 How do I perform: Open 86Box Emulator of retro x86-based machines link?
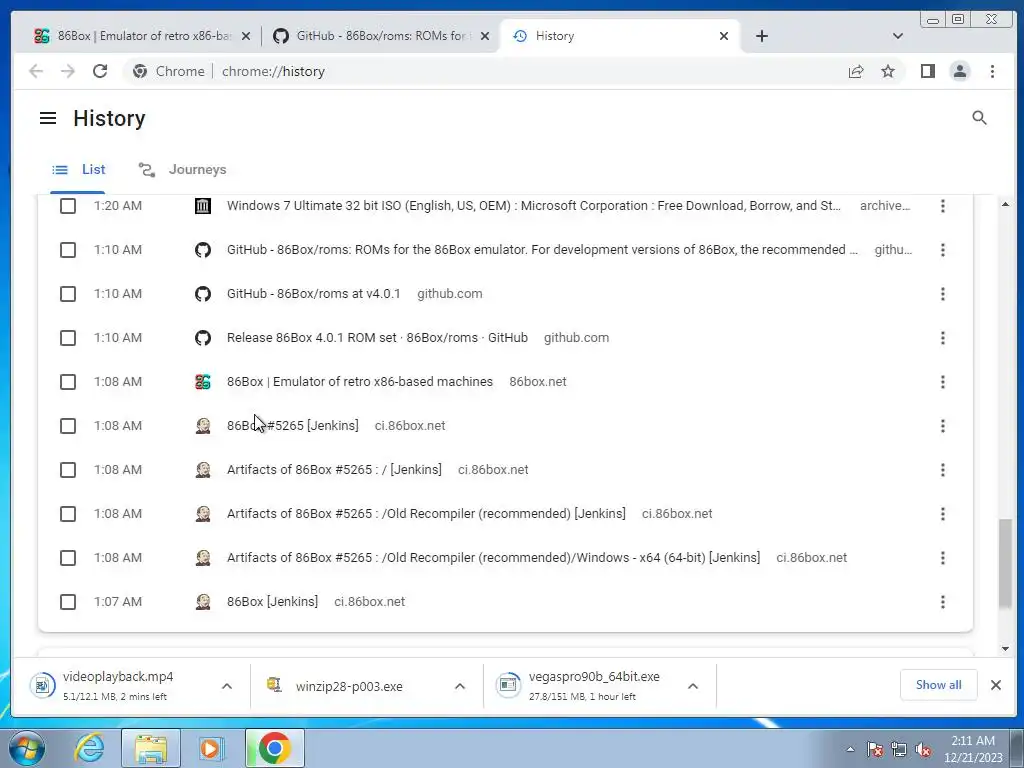click(x=360, y=382)
